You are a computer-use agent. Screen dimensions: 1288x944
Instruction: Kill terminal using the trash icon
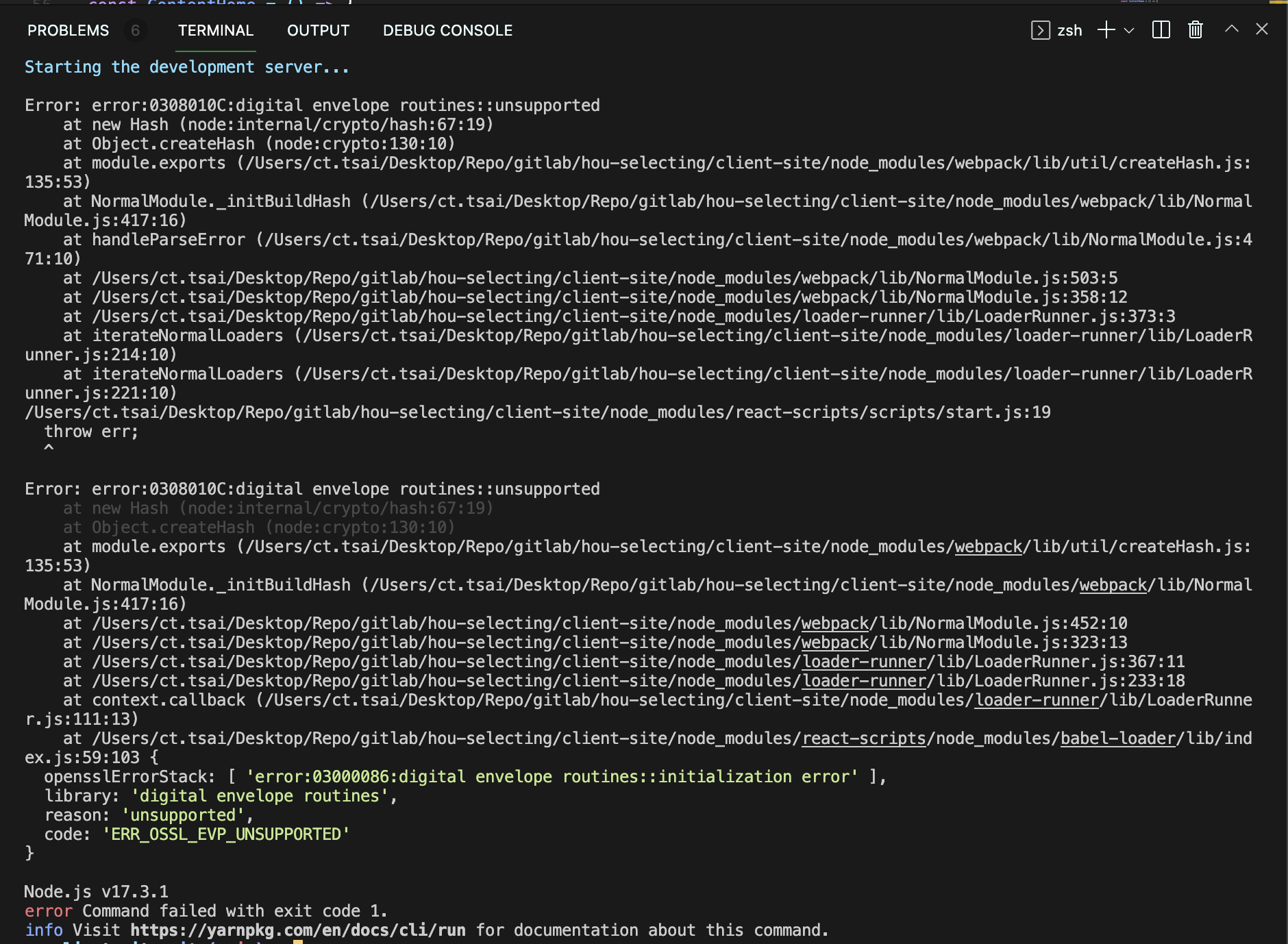pos(1196,30)
